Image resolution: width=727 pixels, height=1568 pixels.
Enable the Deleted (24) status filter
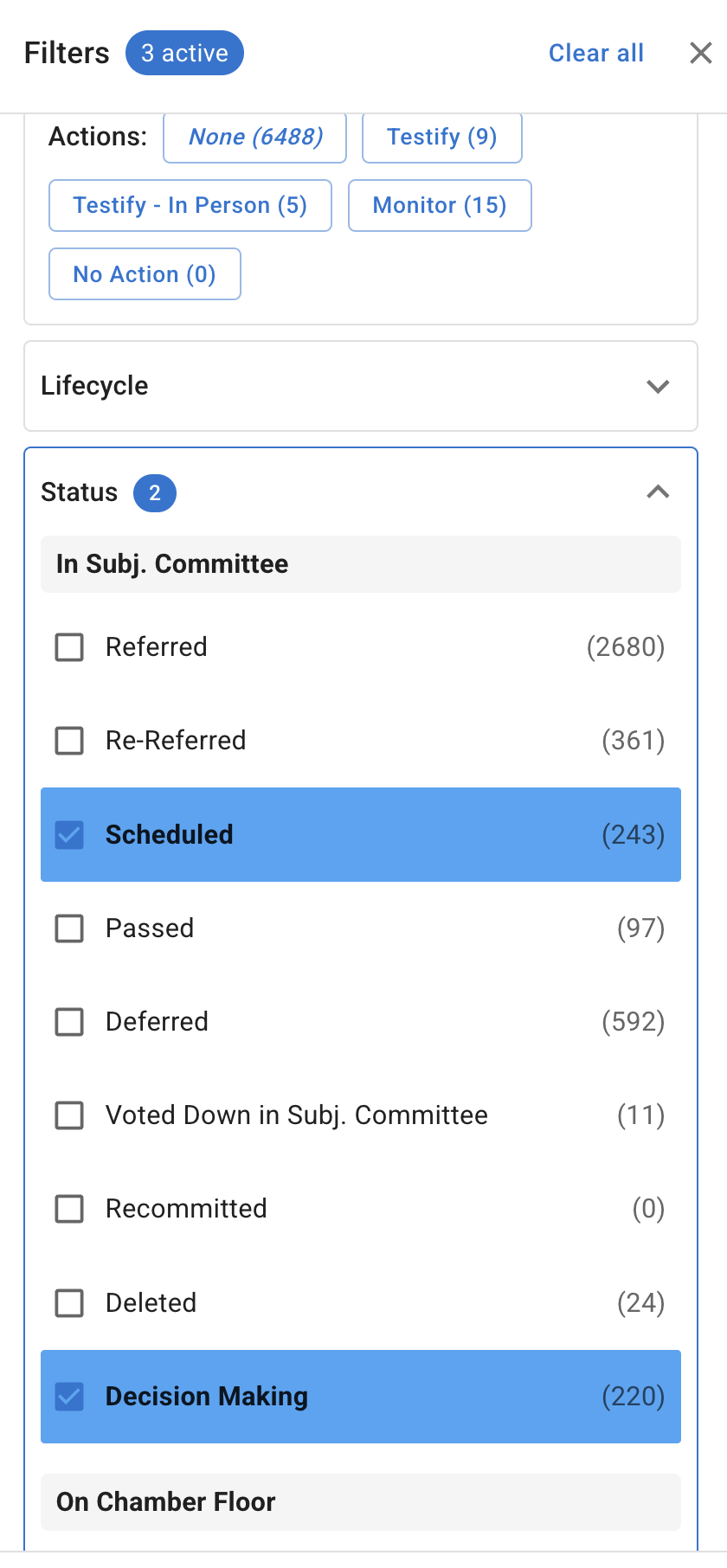pos(69,1302)
